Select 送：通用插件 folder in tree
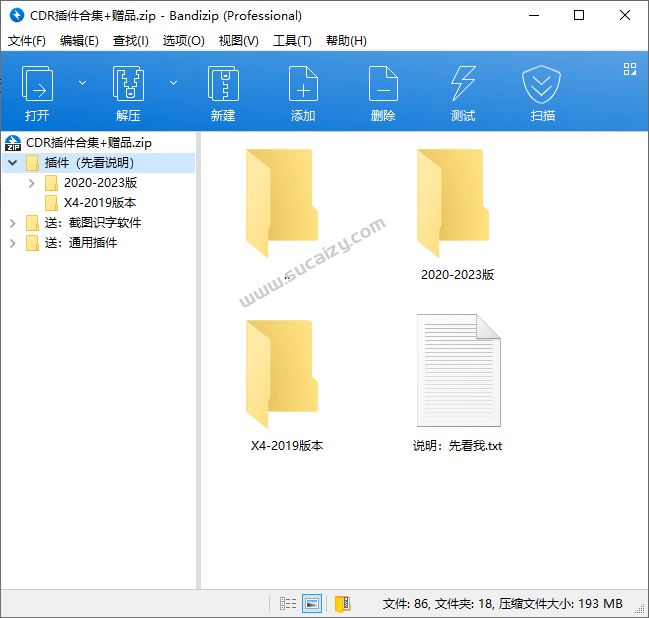 (81, 243)
